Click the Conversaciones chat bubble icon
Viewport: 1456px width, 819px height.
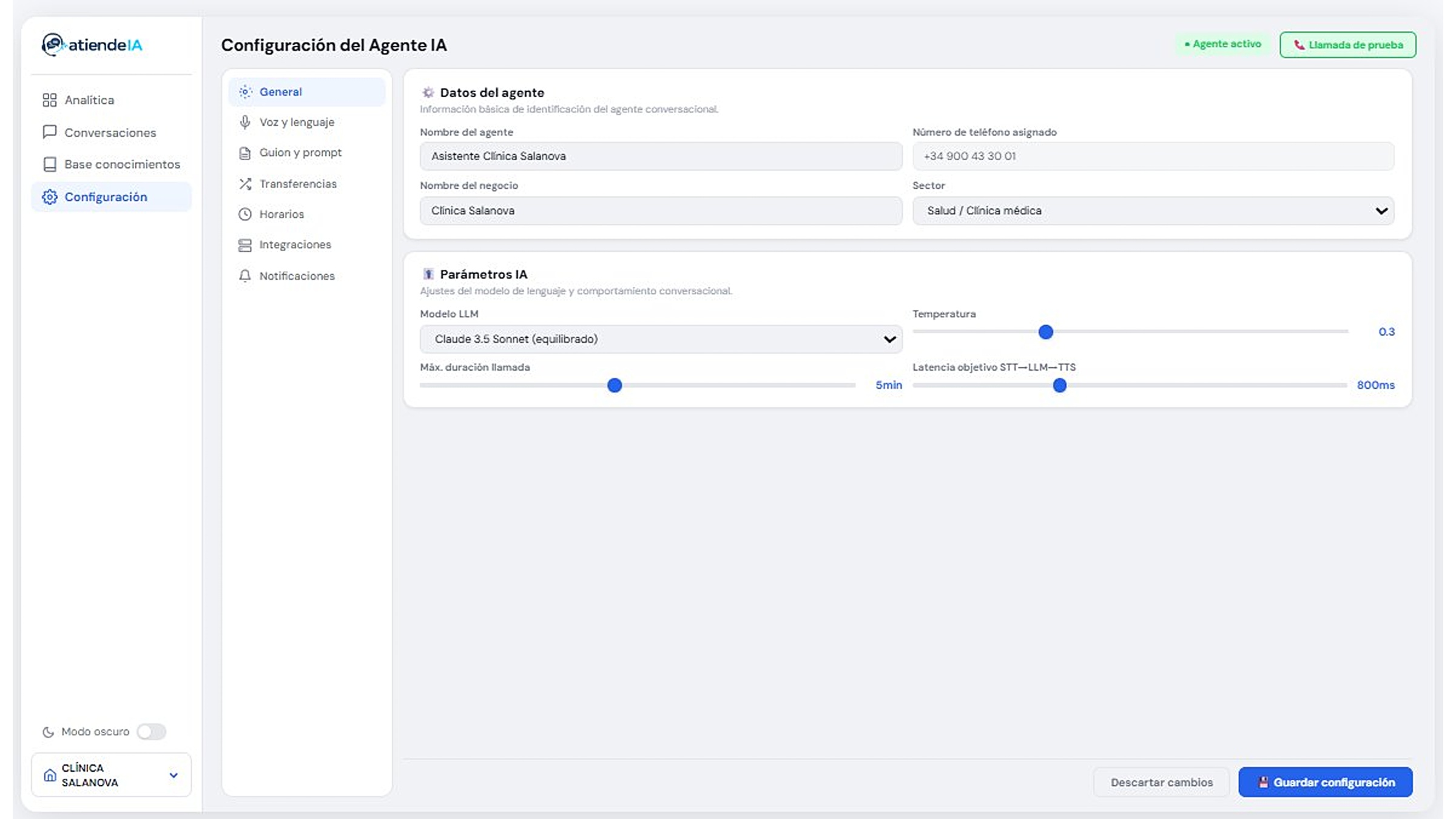coord(50,132)
